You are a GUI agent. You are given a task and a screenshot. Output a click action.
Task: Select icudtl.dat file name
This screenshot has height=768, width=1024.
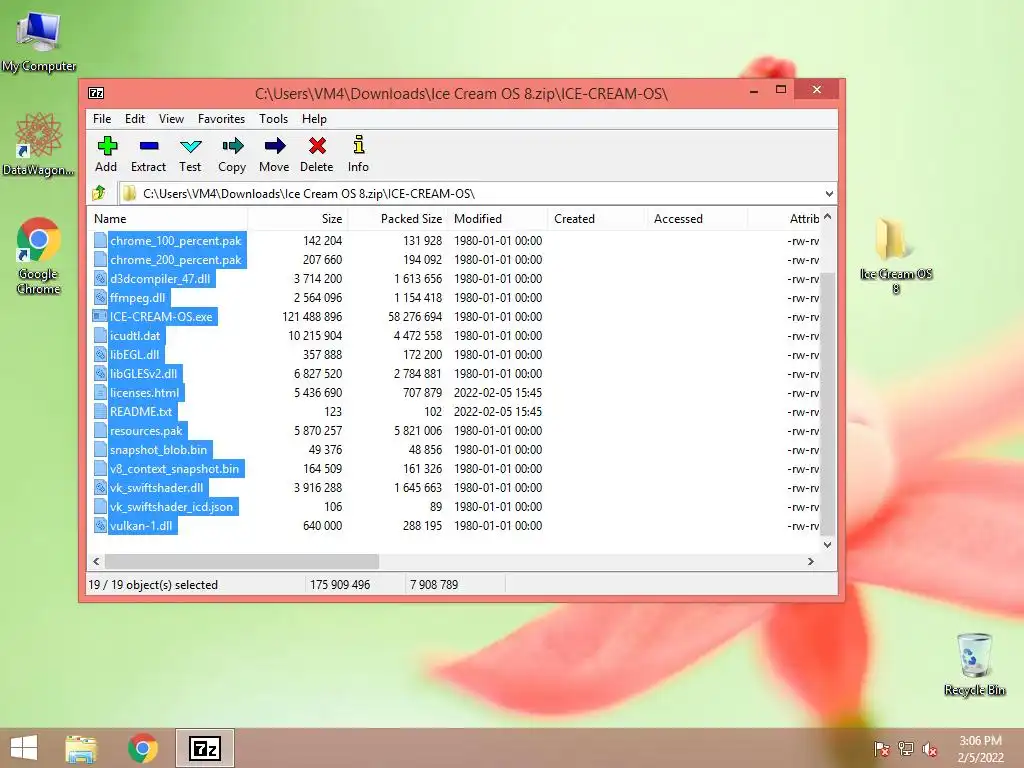click(135, 336)
